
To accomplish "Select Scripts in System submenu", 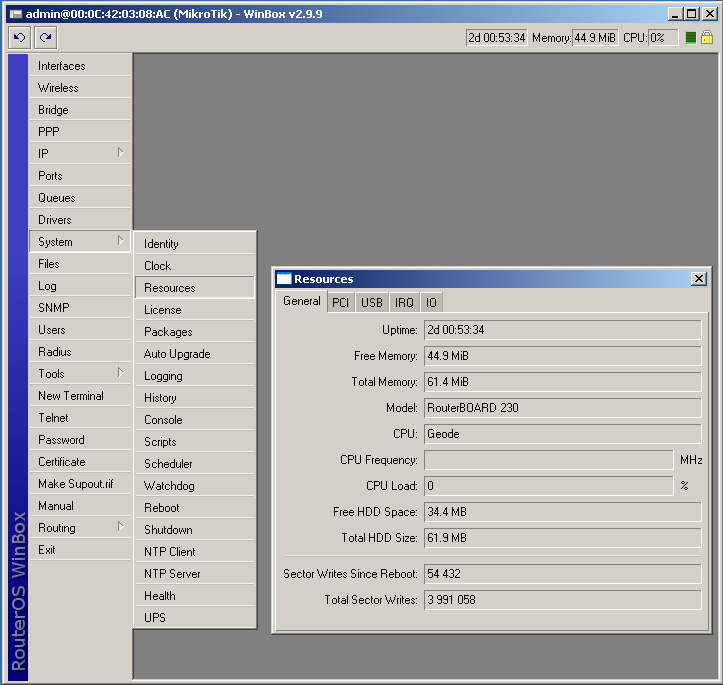I will 195,442.
